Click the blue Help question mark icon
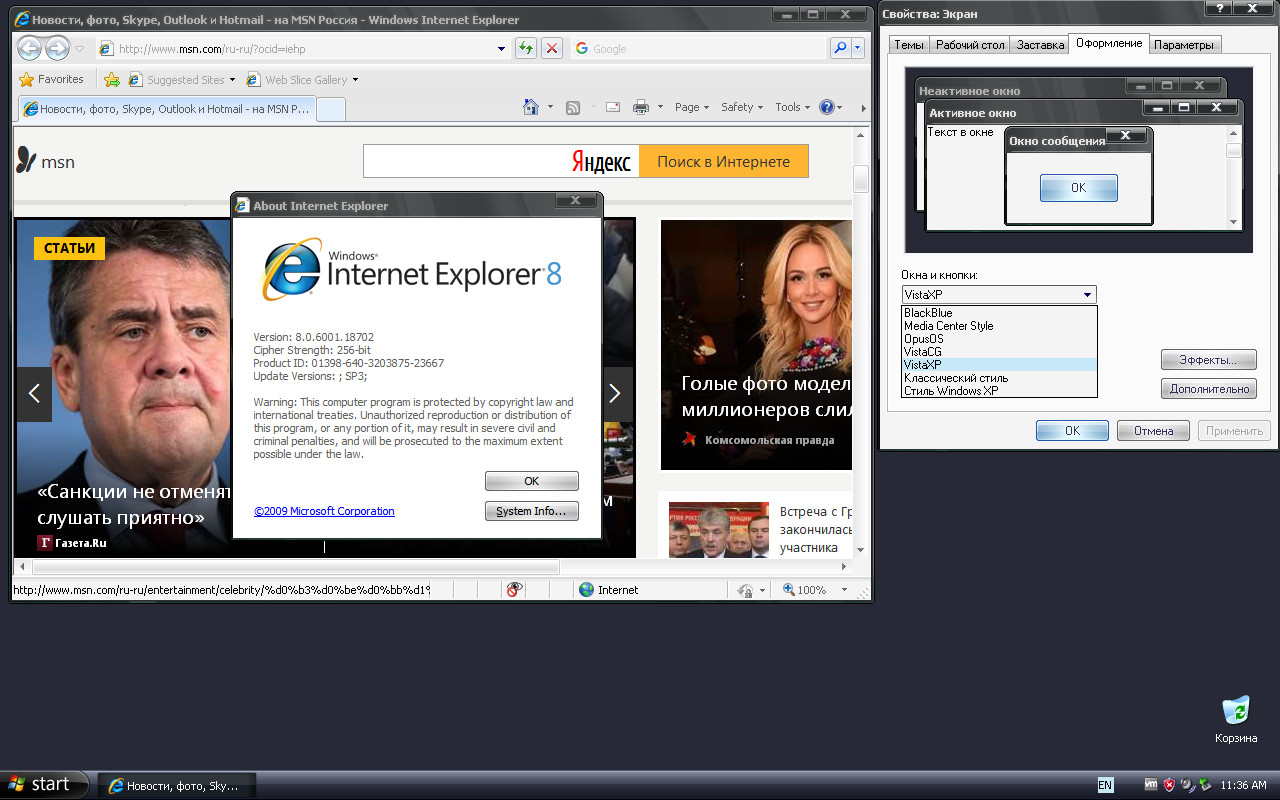Viewport: 1280px width, 800px height. coord(827,107)
